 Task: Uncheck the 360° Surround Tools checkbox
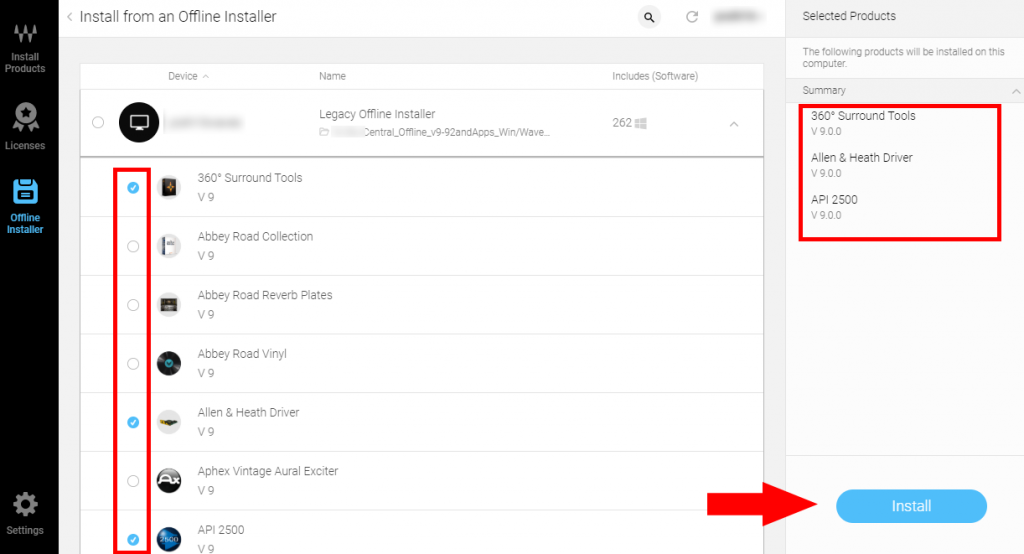tap(133, 187)
